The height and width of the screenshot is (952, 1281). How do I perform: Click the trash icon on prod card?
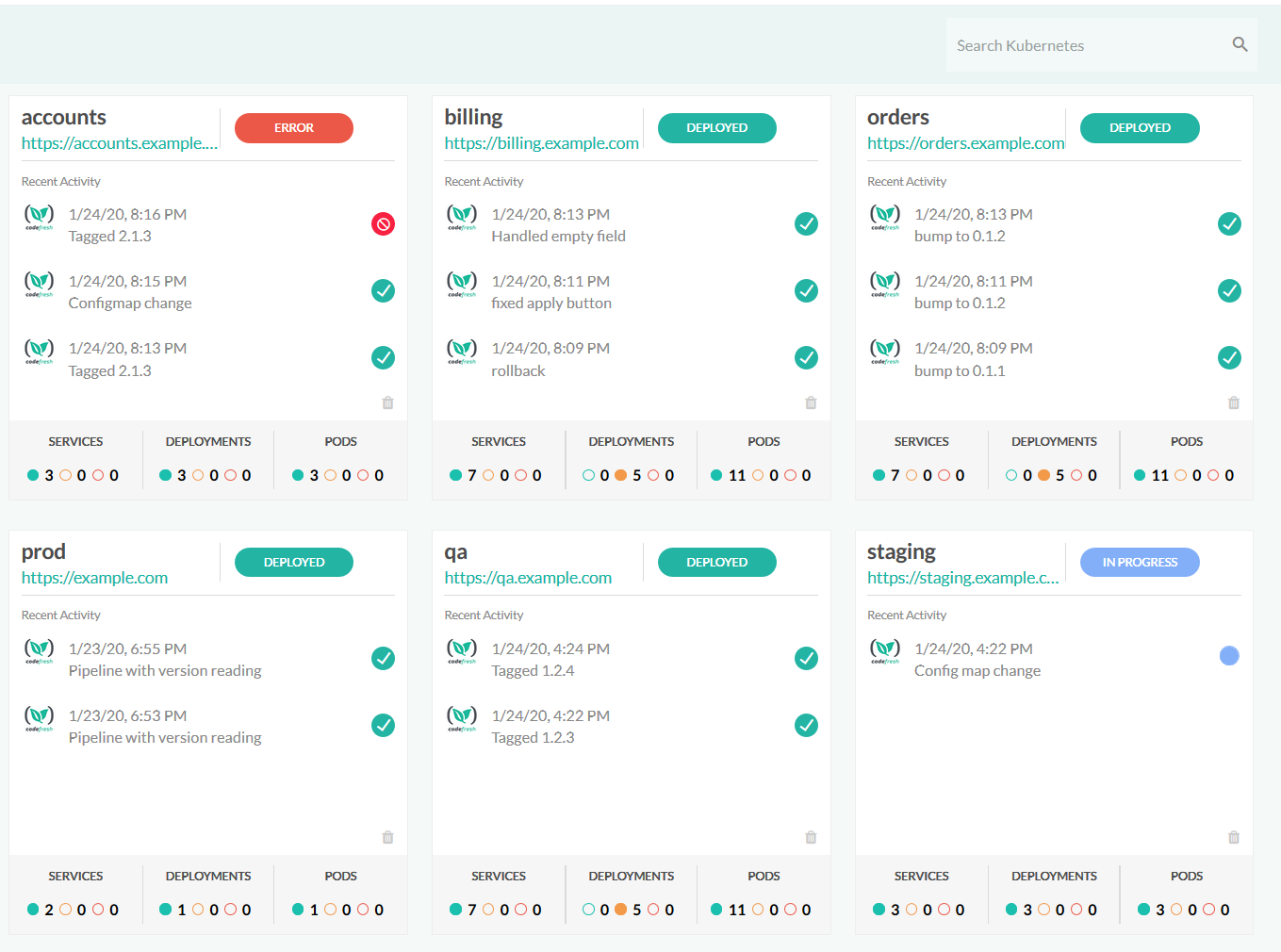pyautogui.click(x=387, y=837)
